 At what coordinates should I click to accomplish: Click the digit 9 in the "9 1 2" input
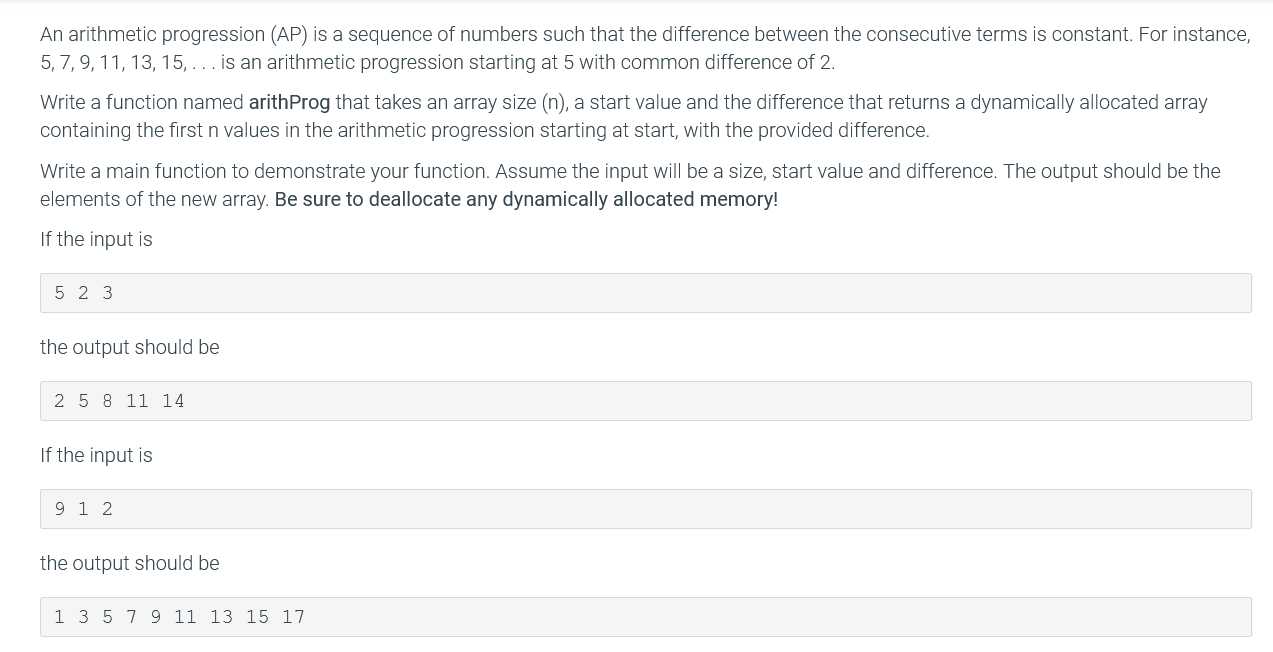pos(60,509)
